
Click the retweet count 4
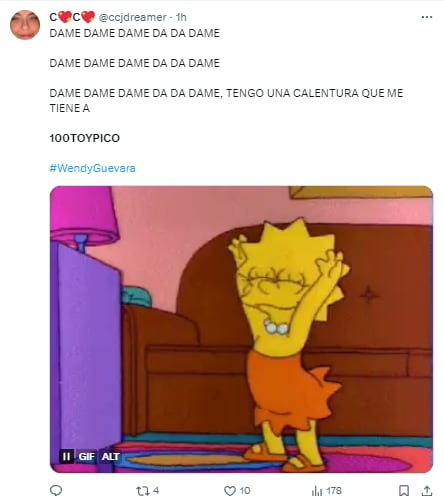click(156, 491)
